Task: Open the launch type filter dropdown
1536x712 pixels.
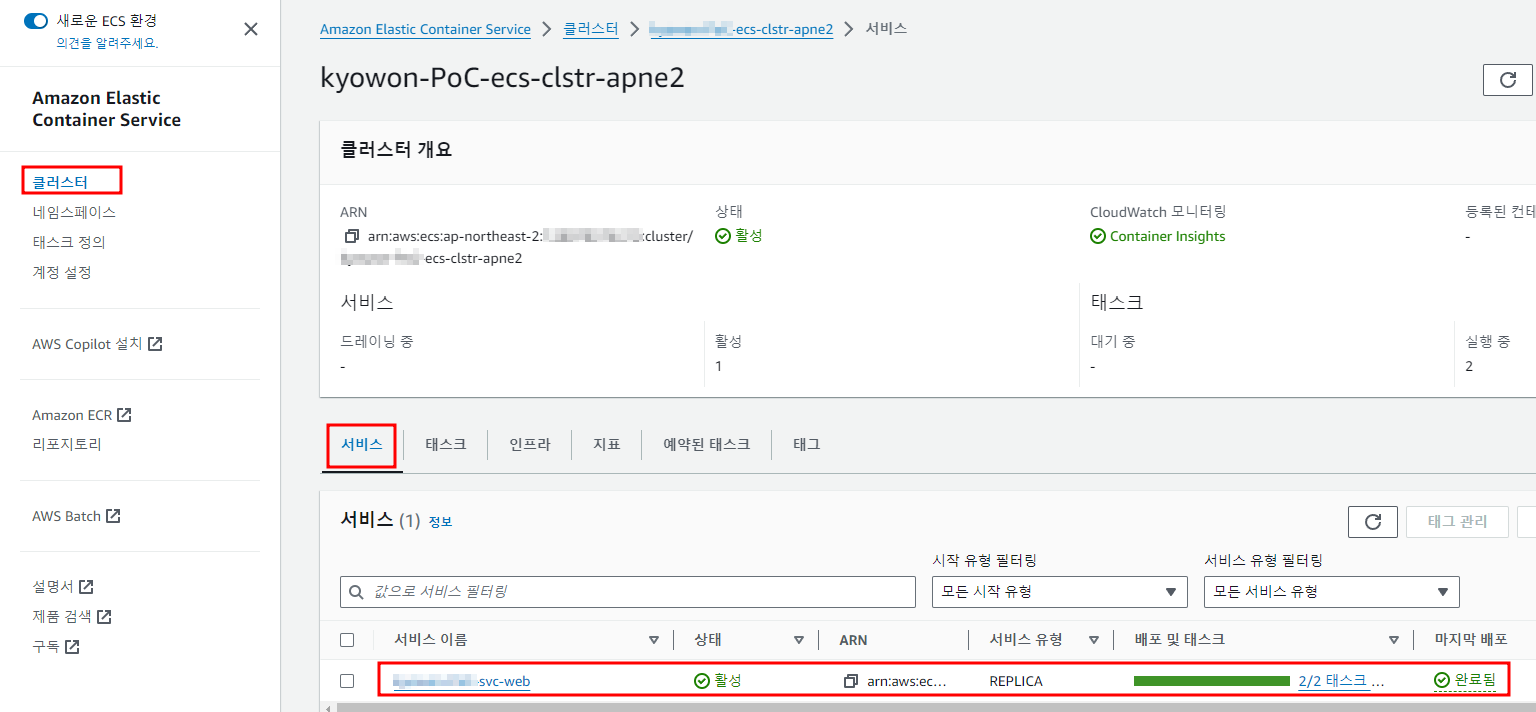Action: 1059,592
